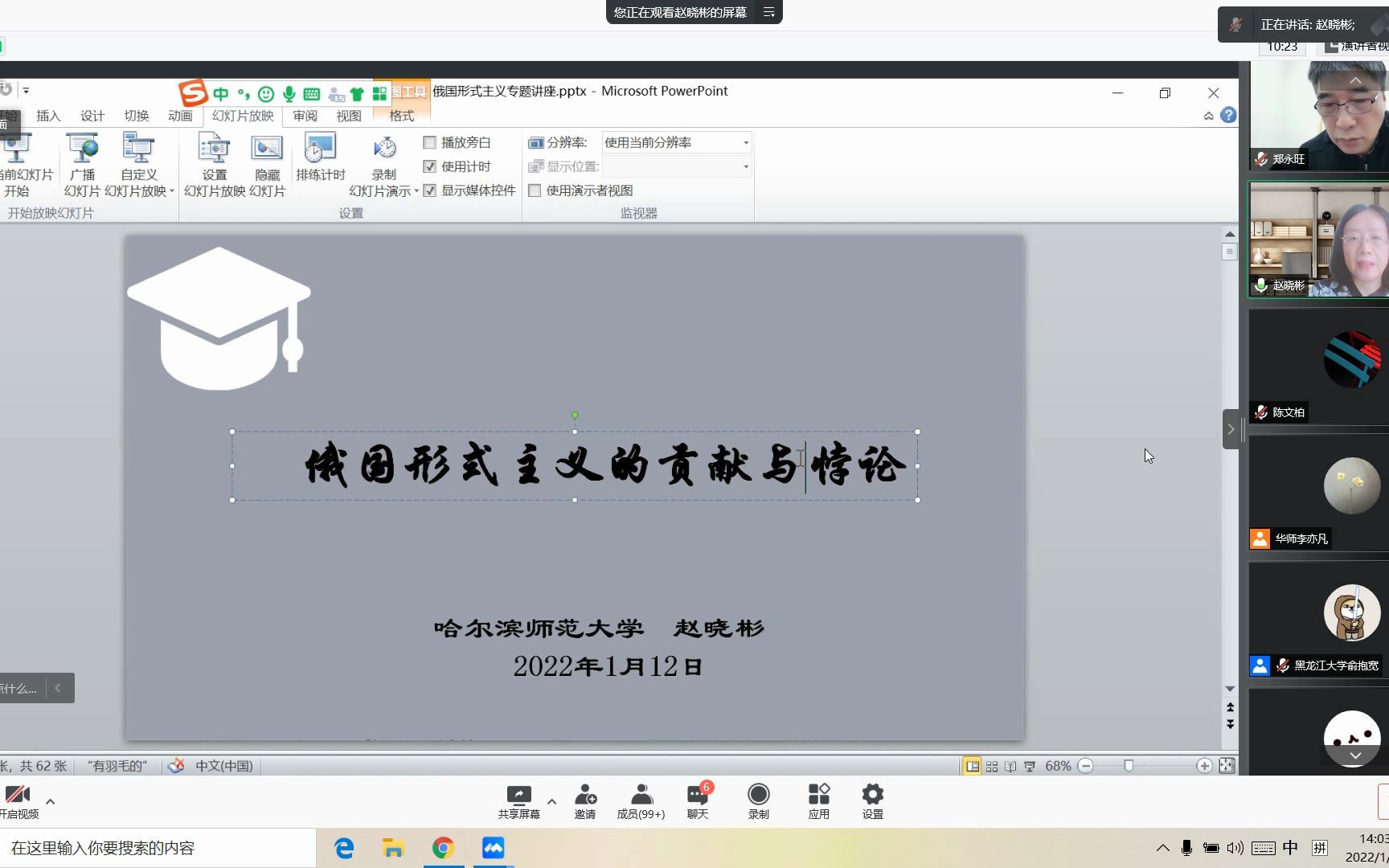Image resolution: width=1389 pixels, height=868 pixels.
Task: Click the Invite icon (邀请)
Action: 585,801
